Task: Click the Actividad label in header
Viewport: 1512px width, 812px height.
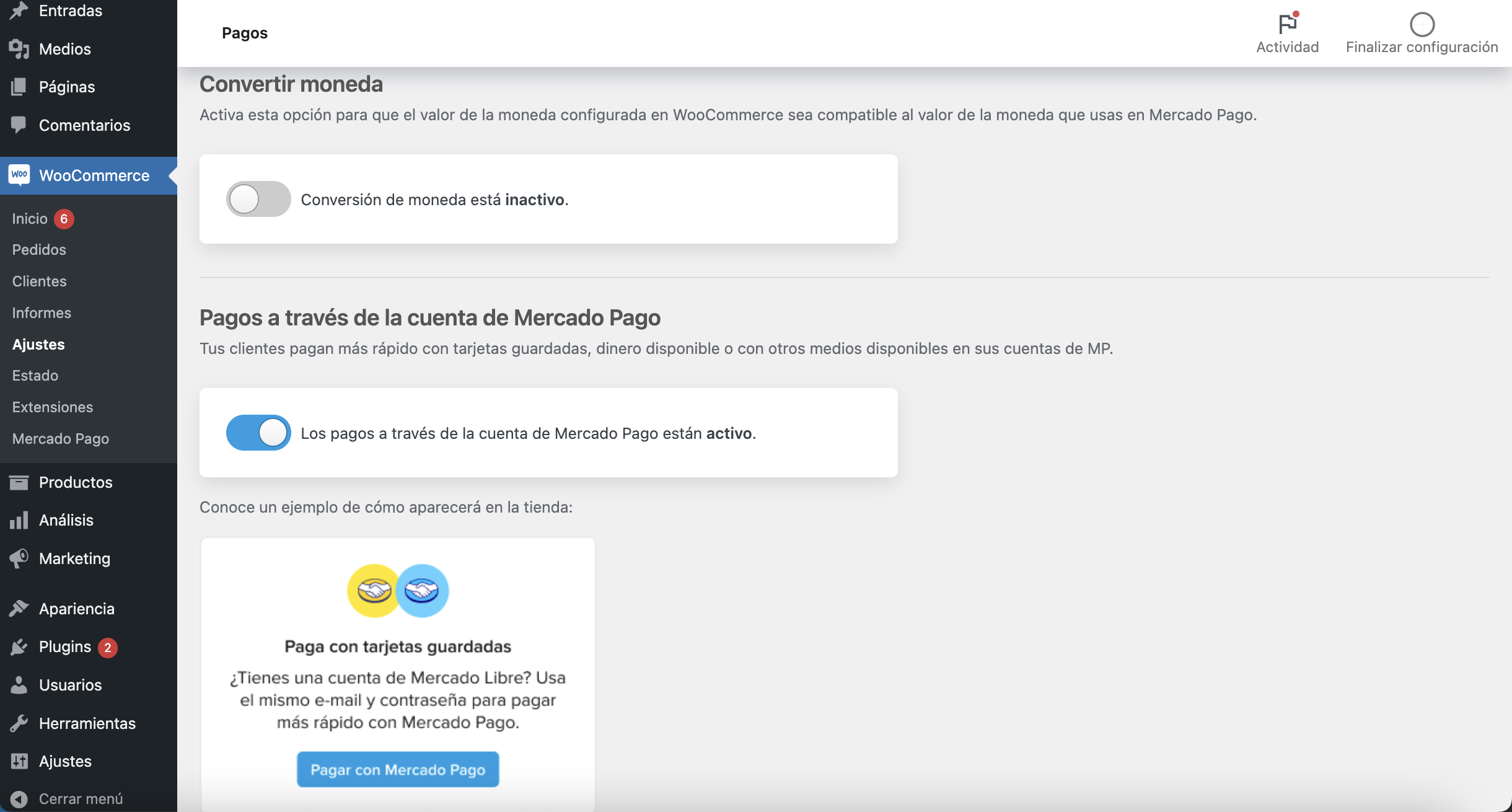Action: click(1288, 47)
